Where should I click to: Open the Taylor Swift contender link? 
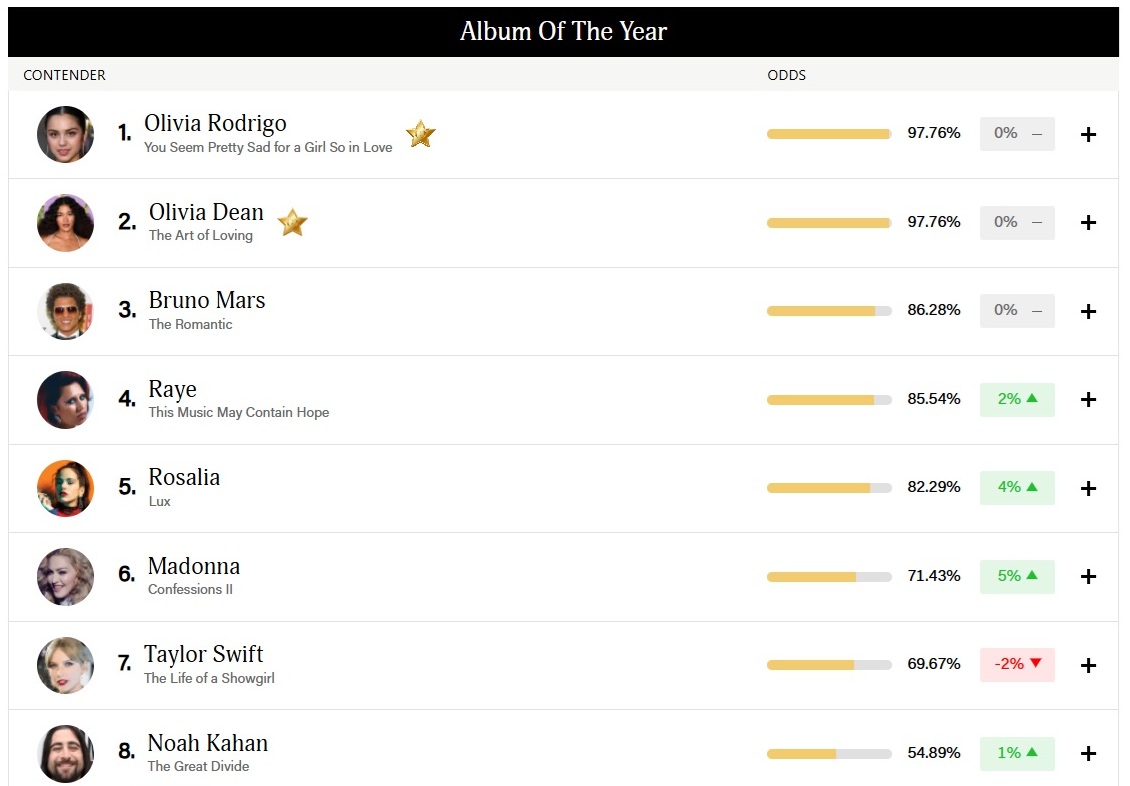click(x=203, y=654)
